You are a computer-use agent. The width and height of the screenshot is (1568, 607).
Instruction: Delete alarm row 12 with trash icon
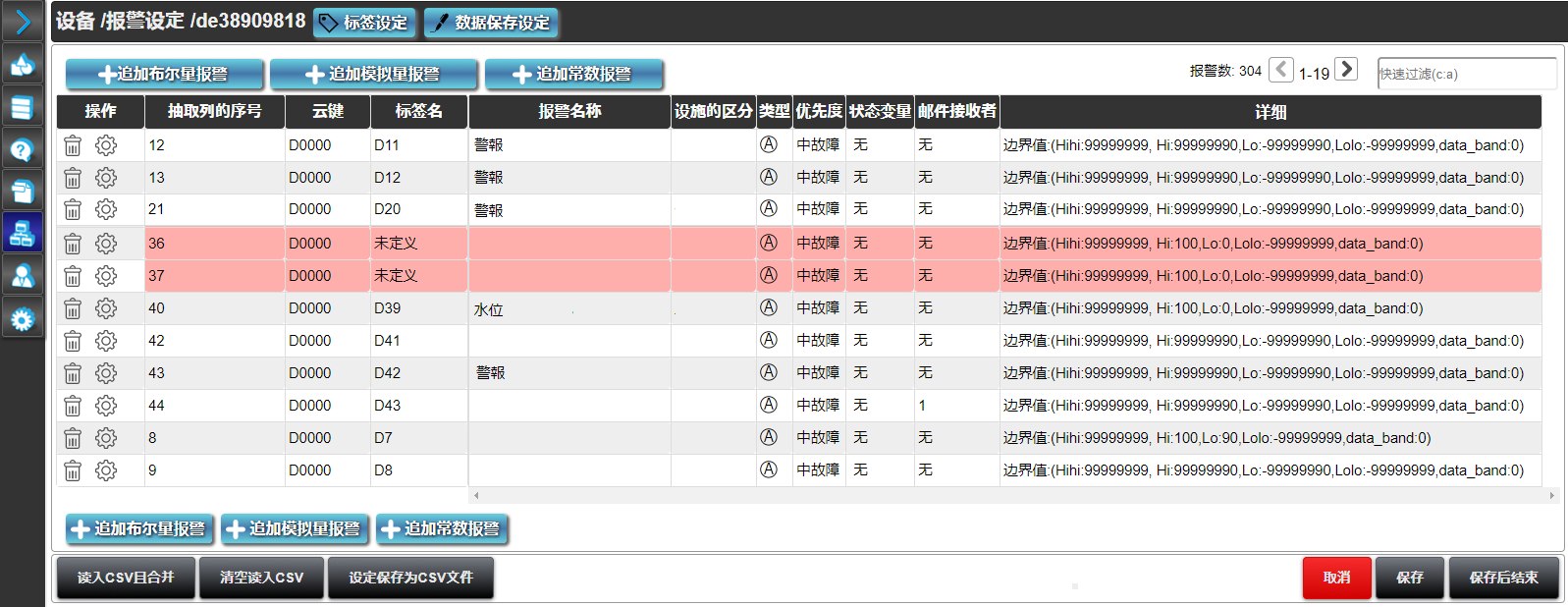pos(73,145)
